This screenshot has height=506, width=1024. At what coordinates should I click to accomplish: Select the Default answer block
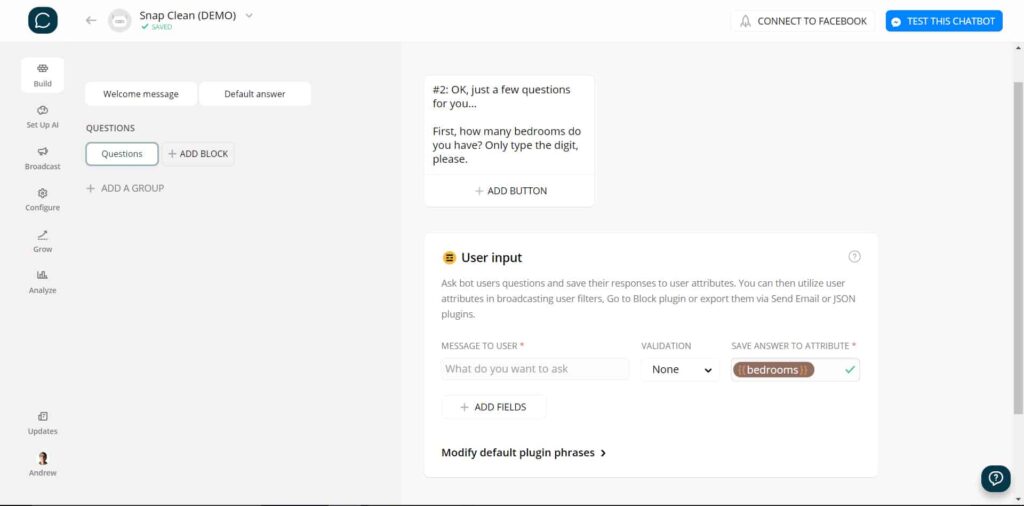pyautogui.click(x=255, y=94)
